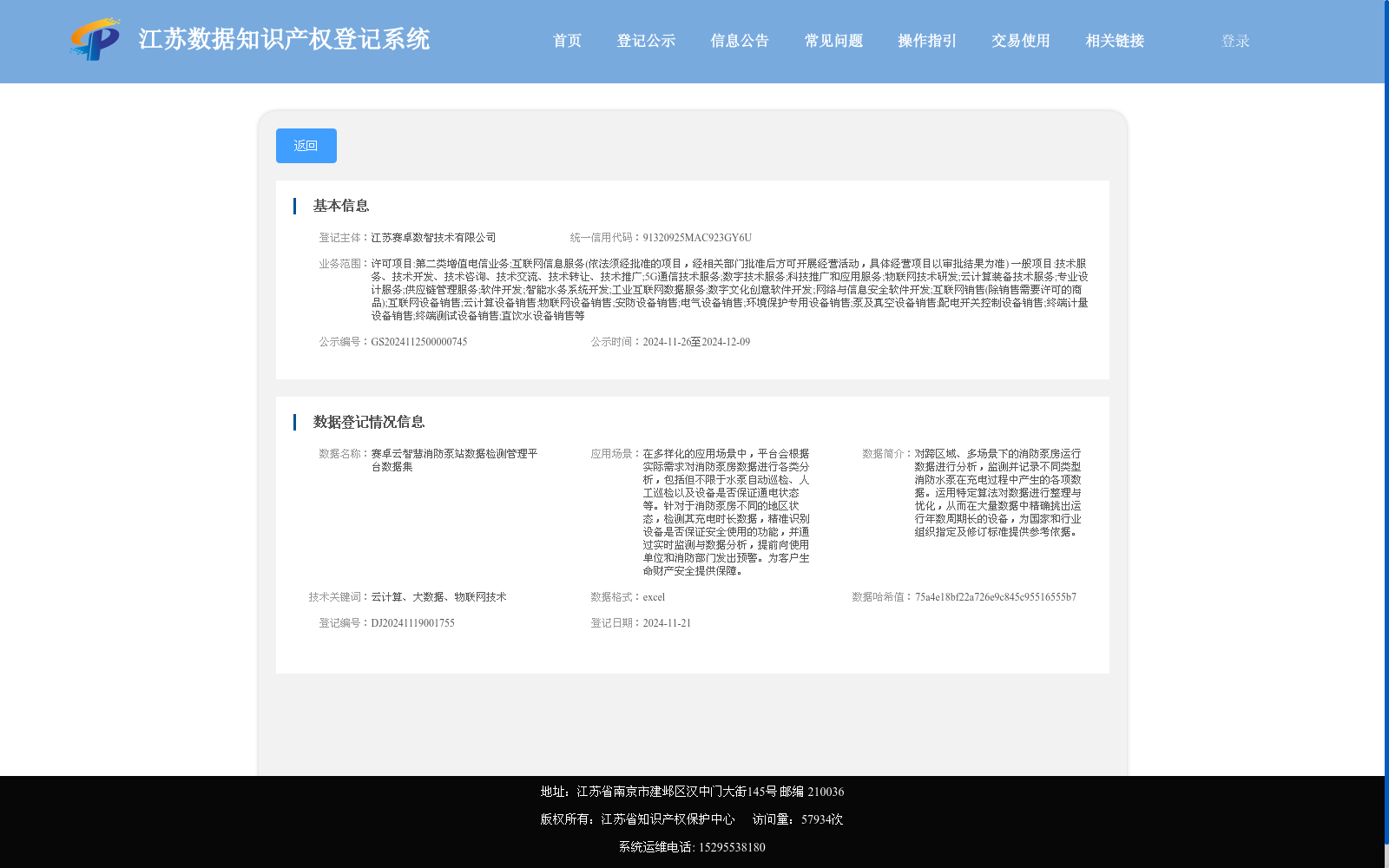Click the 江苏数据知识产权登记系统 title

pyautogui.click(x=284, y=39)
